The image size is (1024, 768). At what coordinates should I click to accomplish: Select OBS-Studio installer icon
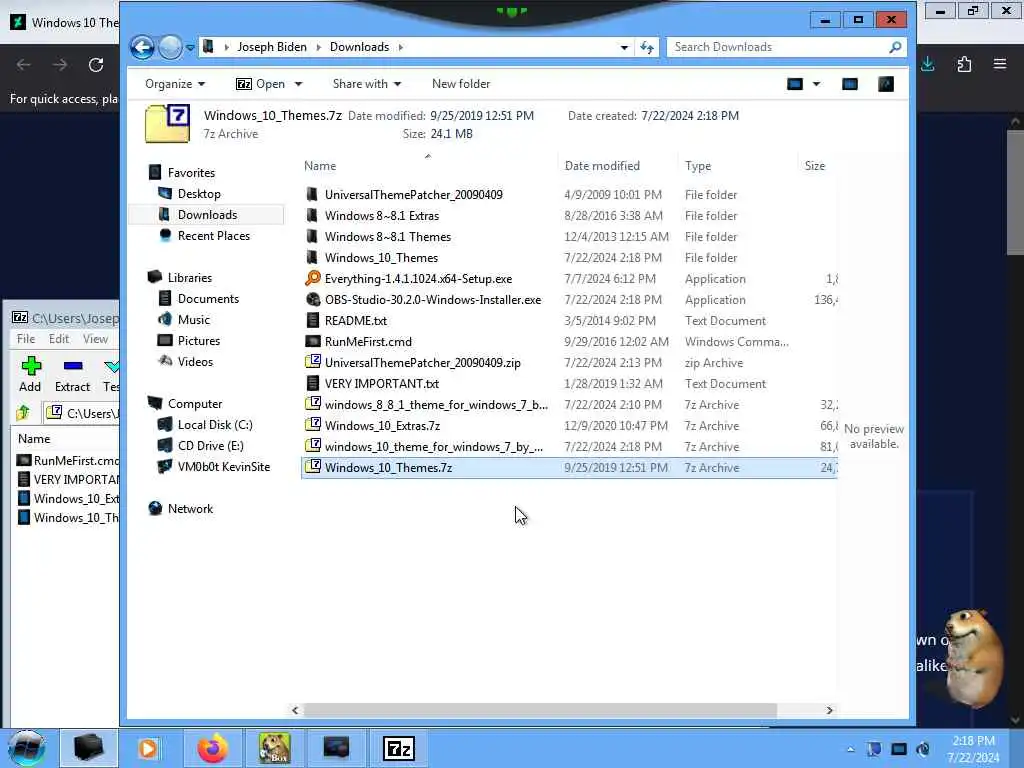pyautogui.click(x=313, y=300)
